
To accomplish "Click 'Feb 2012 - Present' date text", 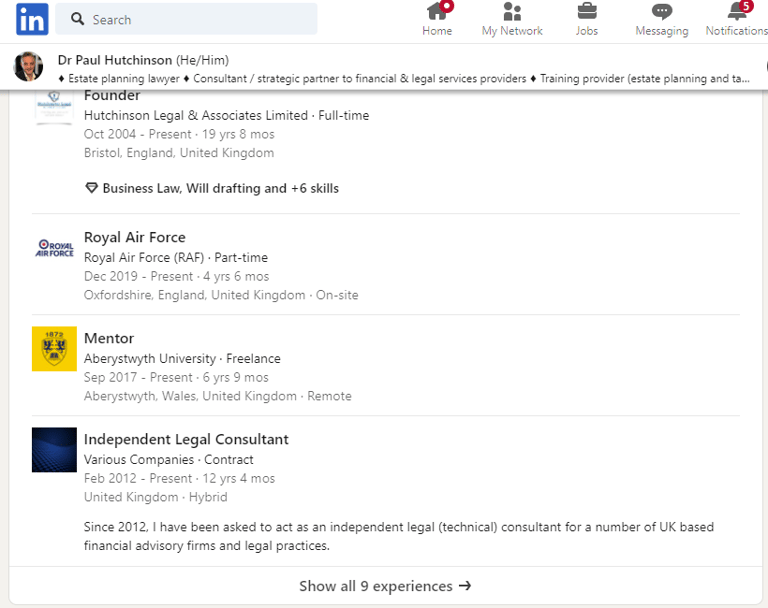I will coord(138,478).
